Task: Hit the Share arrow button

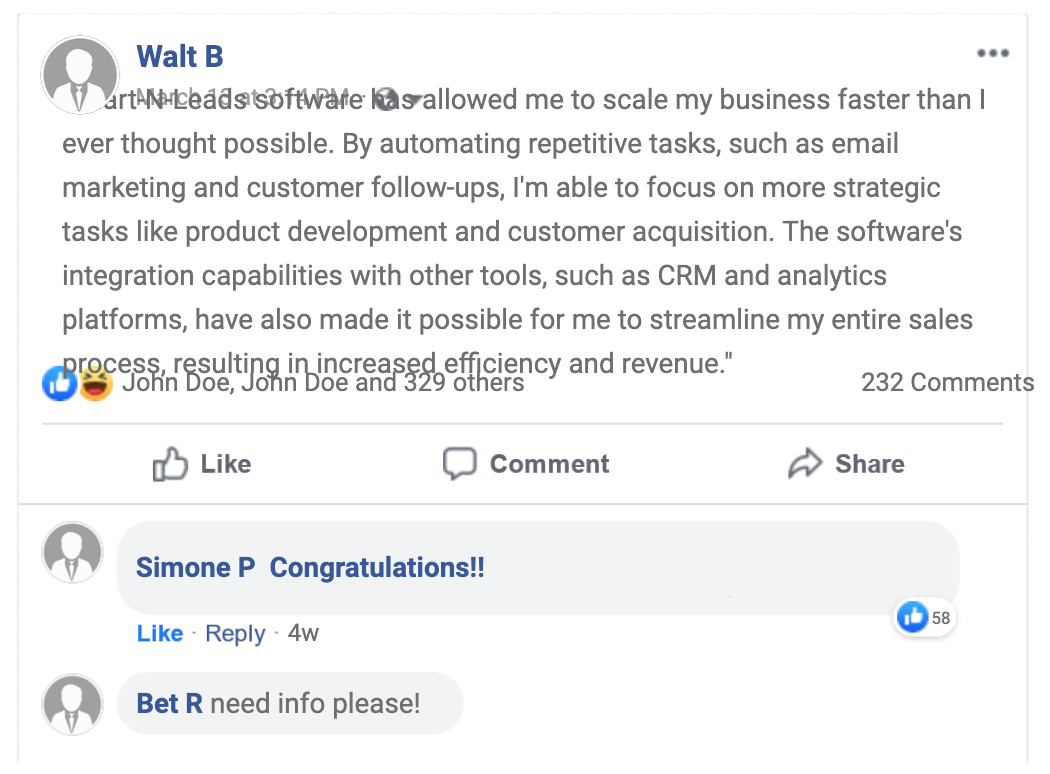Action: click(x=846, y=464)
